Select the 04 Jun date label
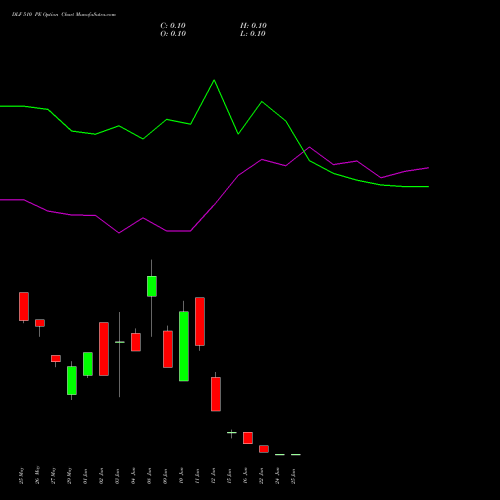 point(134,476)
